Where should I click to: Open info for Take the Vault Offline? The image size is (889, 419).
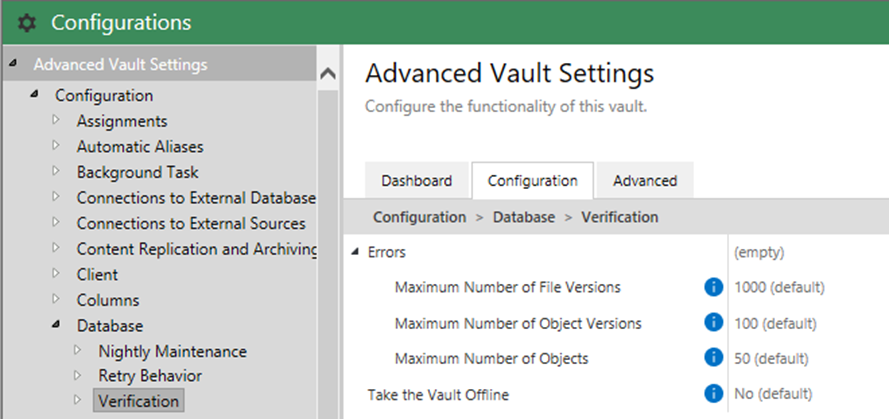(x=713, y=393)
